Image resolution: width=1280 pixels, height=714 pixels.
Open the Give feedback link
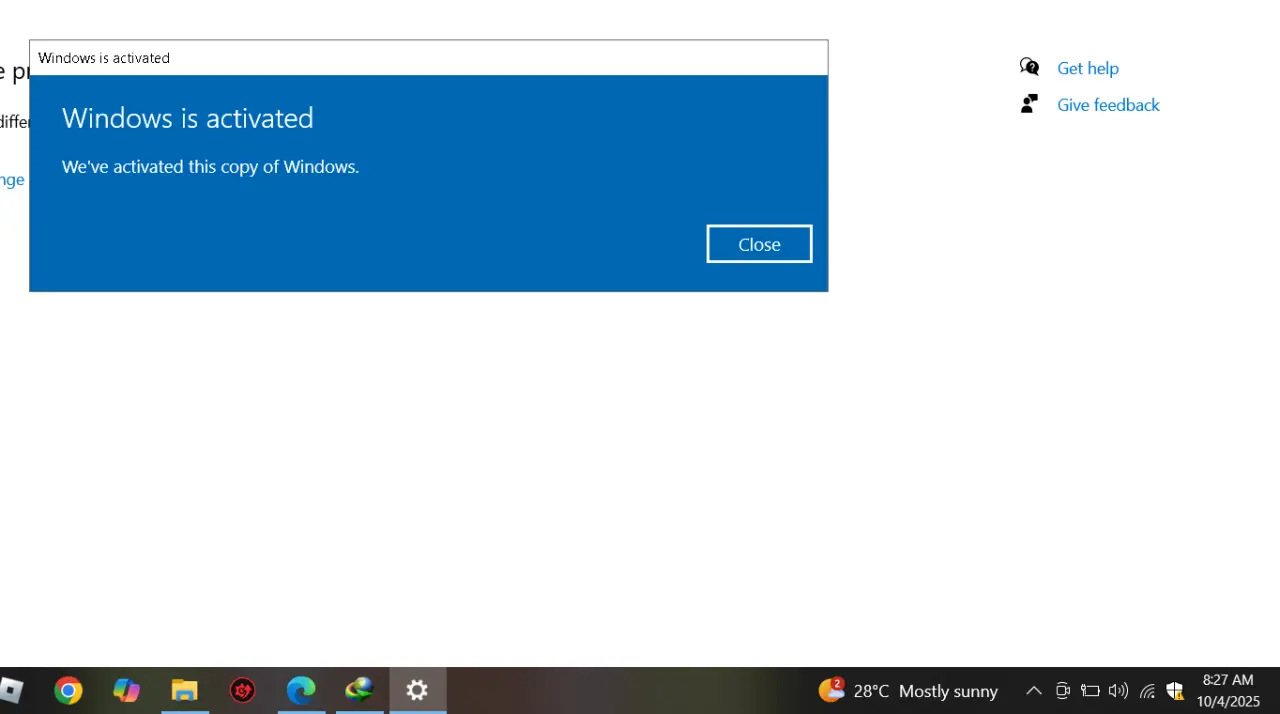point(1108,105)
